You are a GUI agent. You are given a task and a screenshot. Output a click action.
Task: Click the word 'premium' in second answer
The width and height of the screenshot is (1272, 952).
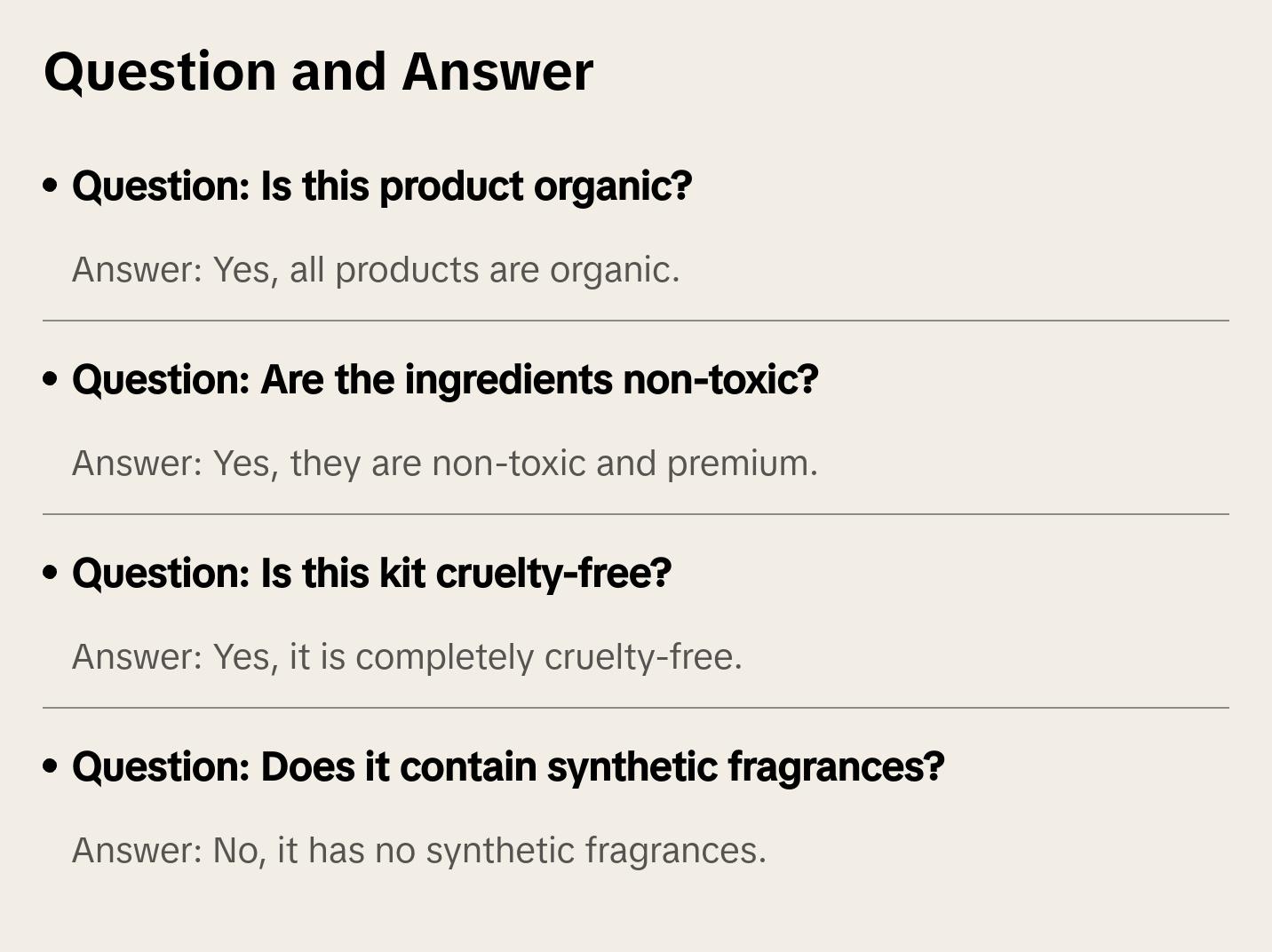(742, 464)
